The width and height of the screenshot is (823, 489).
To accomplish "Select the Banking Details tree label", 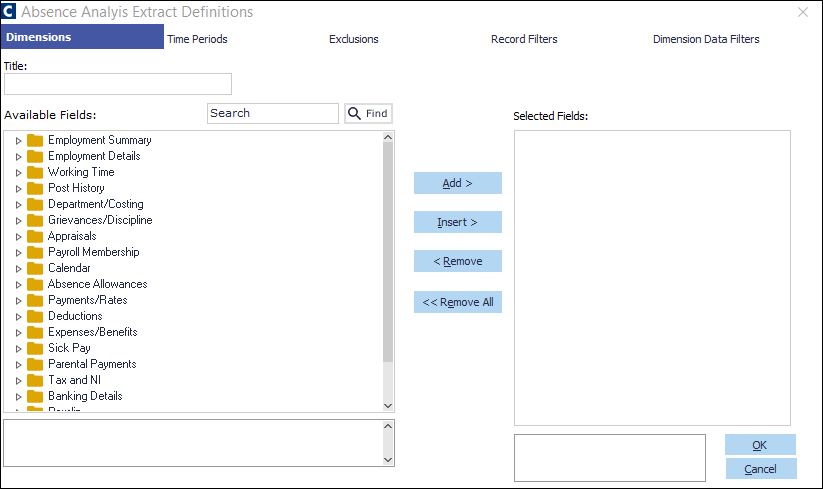I will 85,396.
